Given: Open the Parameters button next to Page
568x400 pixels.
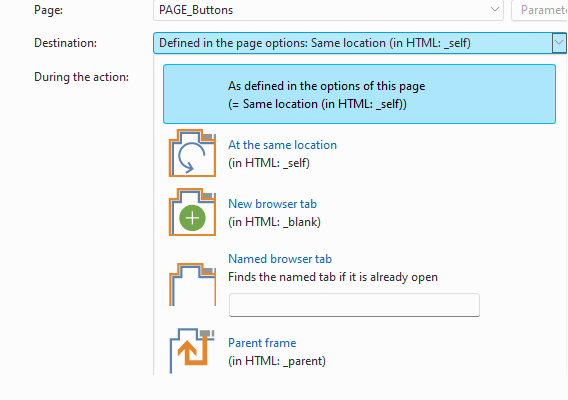Looking at the screenshot, I should pyautogui.click(x=540, y=10).
